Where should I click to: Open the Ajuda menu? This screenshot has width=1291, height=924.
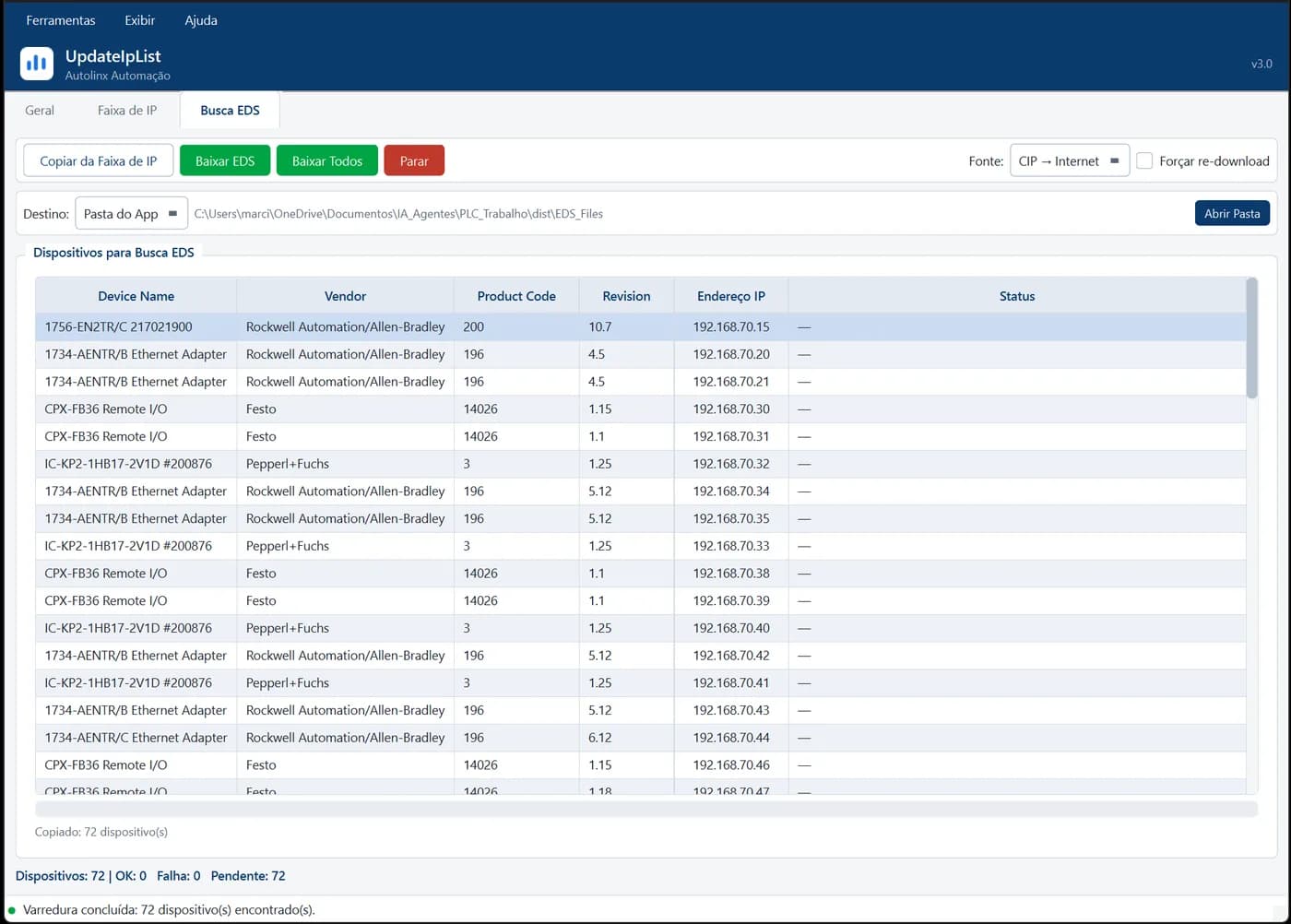(201, 20)
